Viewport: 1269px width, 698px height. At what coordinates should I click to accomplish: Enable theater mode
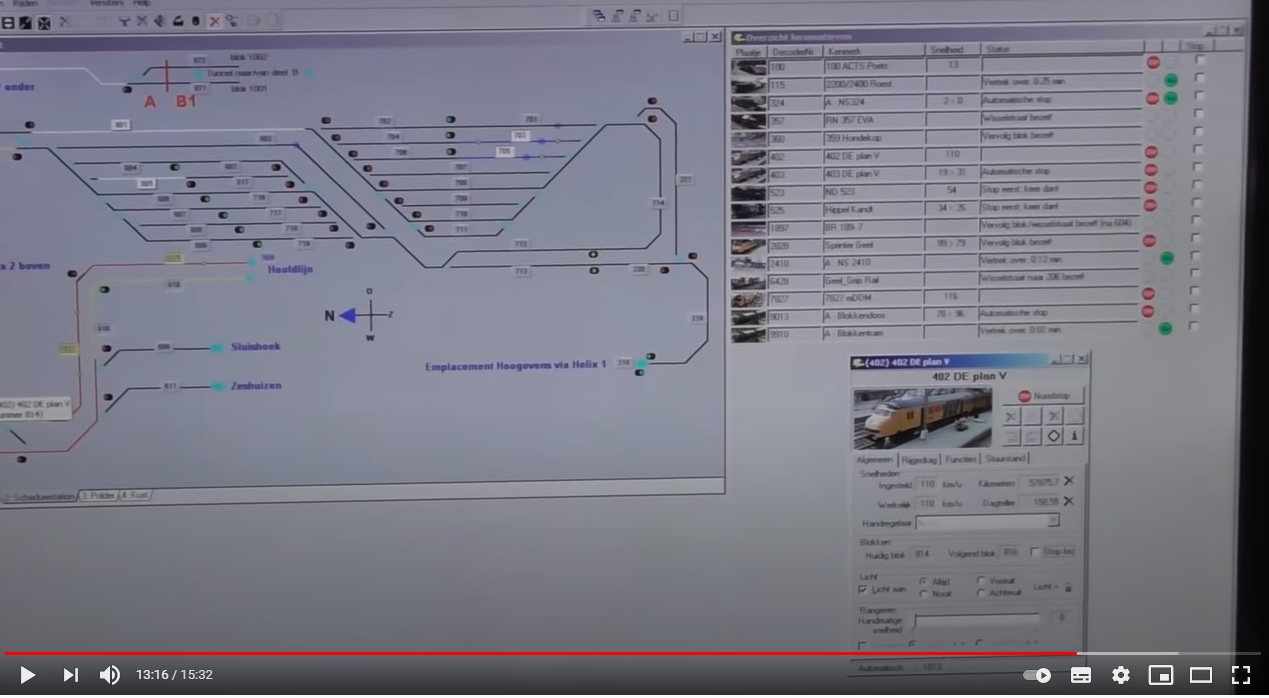tap(1200, 675)
